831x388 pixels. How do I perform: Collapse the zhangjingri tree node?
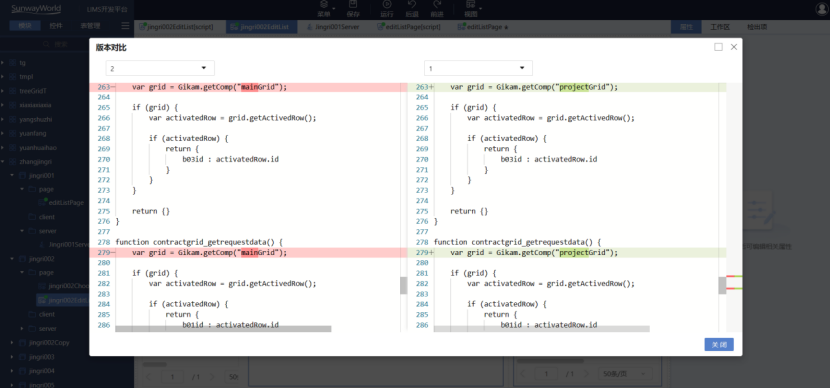4,162
